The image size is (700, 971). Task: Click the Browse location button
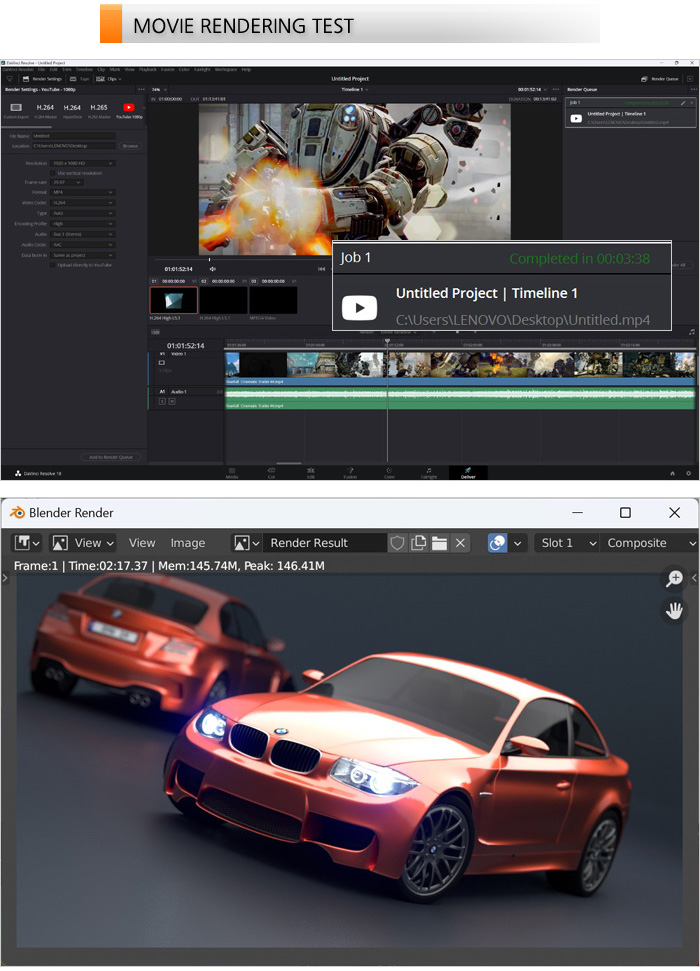coord(130,146)
